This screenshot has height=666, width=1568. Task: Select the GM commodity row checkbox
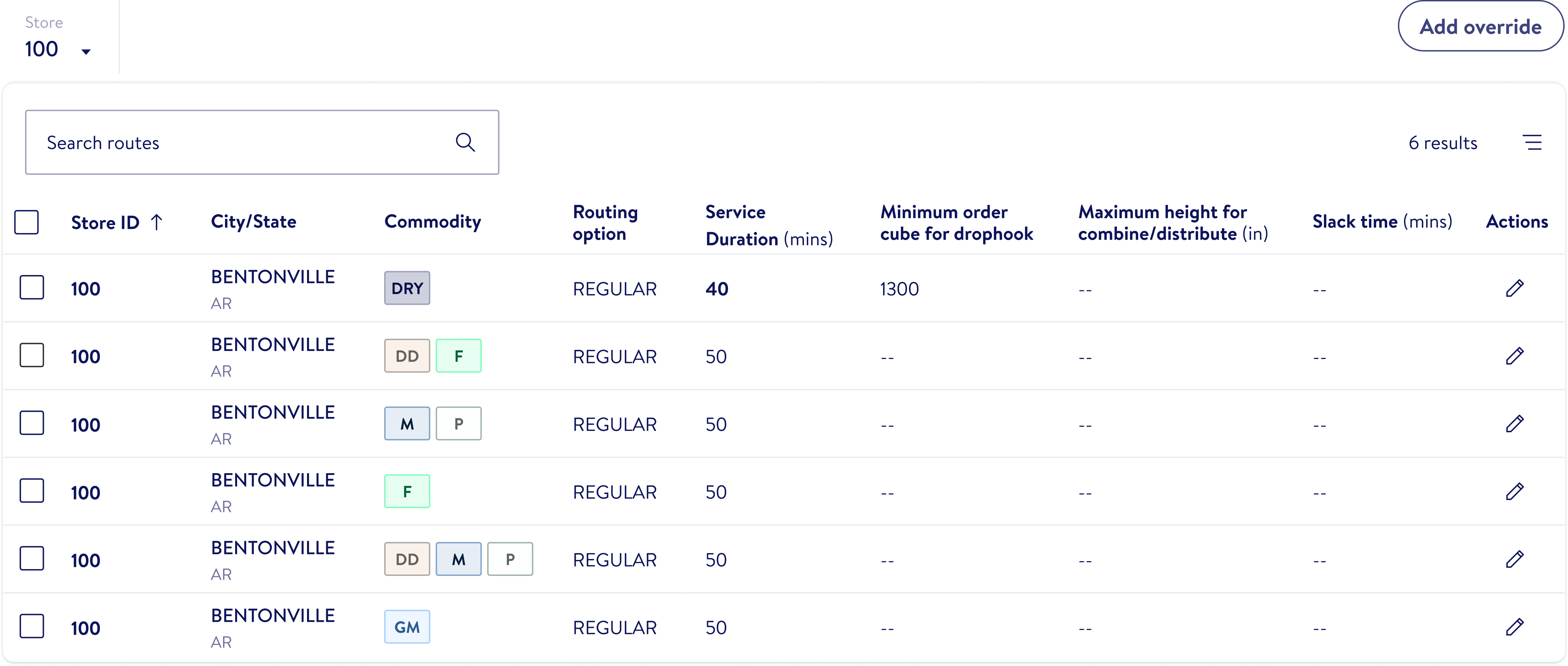pyautogui.click(x=32, y=626)
